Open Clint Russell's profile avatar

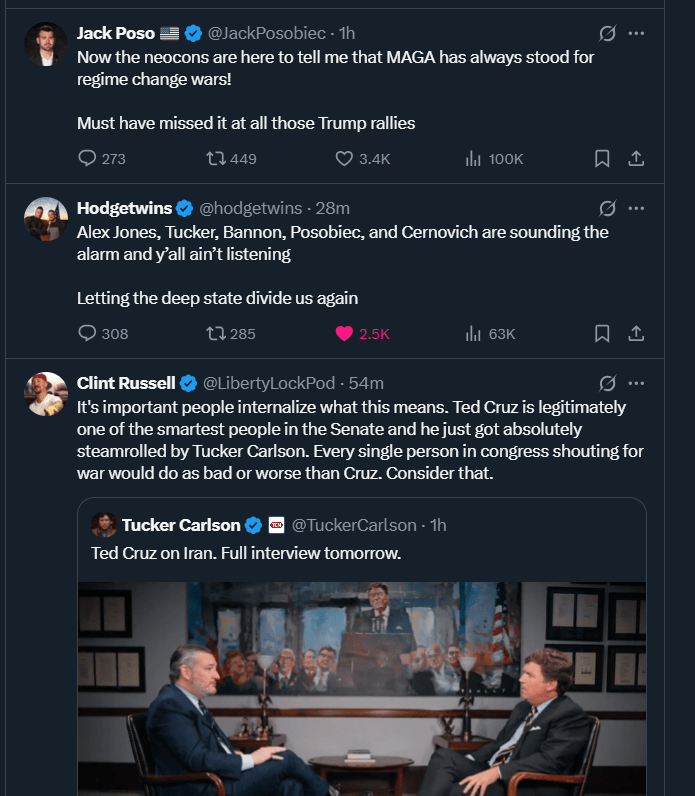click(46, 393)
